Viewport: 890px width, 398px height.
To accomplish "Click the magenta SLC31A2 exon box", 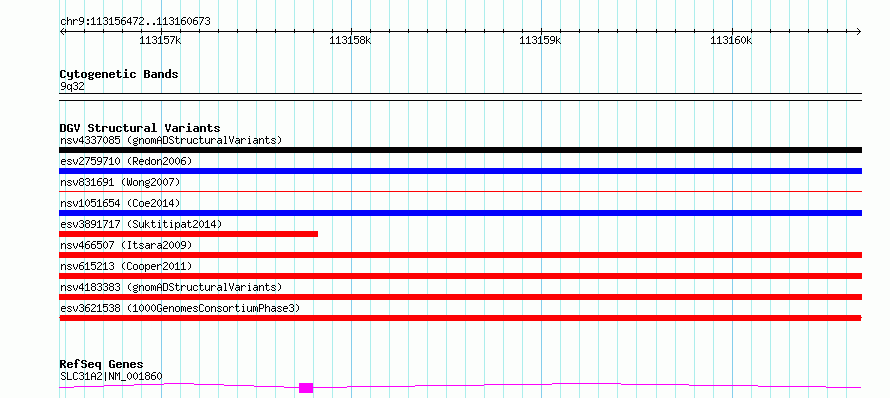I will click(x=306, y=388).
